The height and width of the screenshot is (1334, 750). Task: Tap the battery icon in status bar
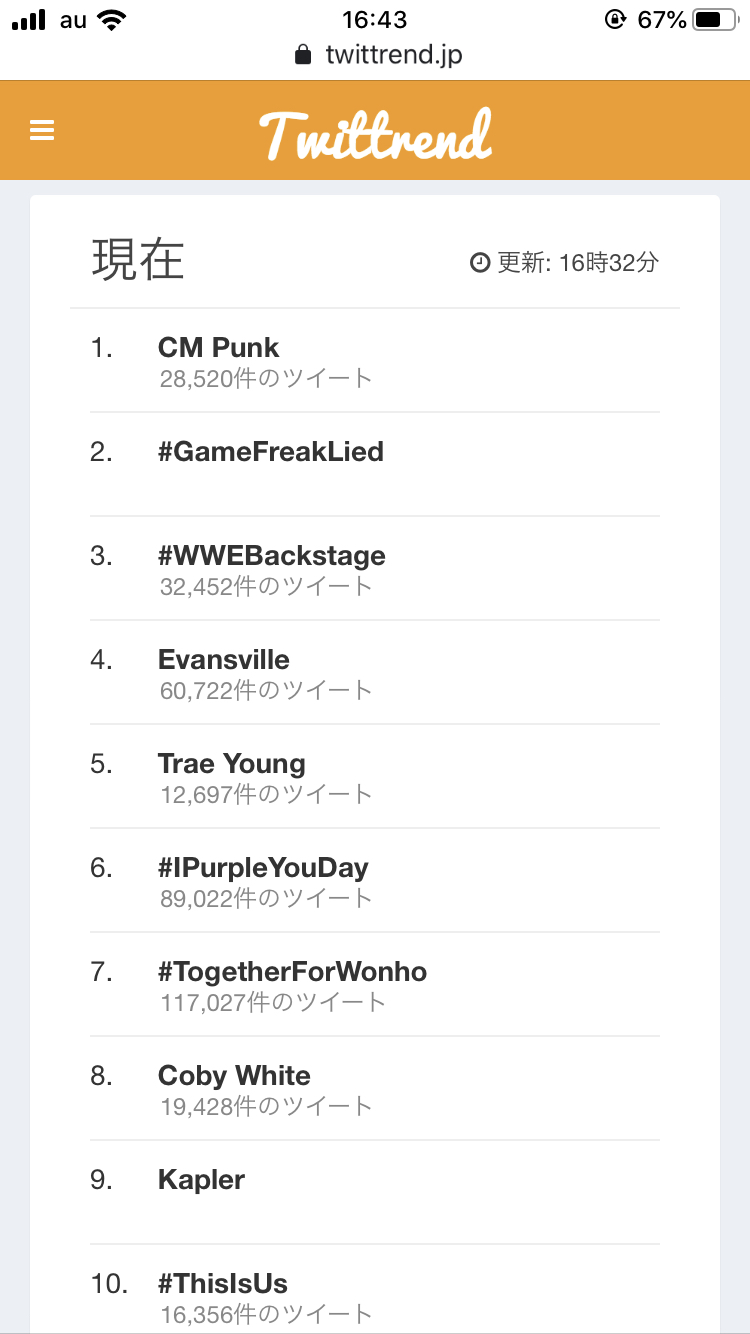[x=715, y=19]
